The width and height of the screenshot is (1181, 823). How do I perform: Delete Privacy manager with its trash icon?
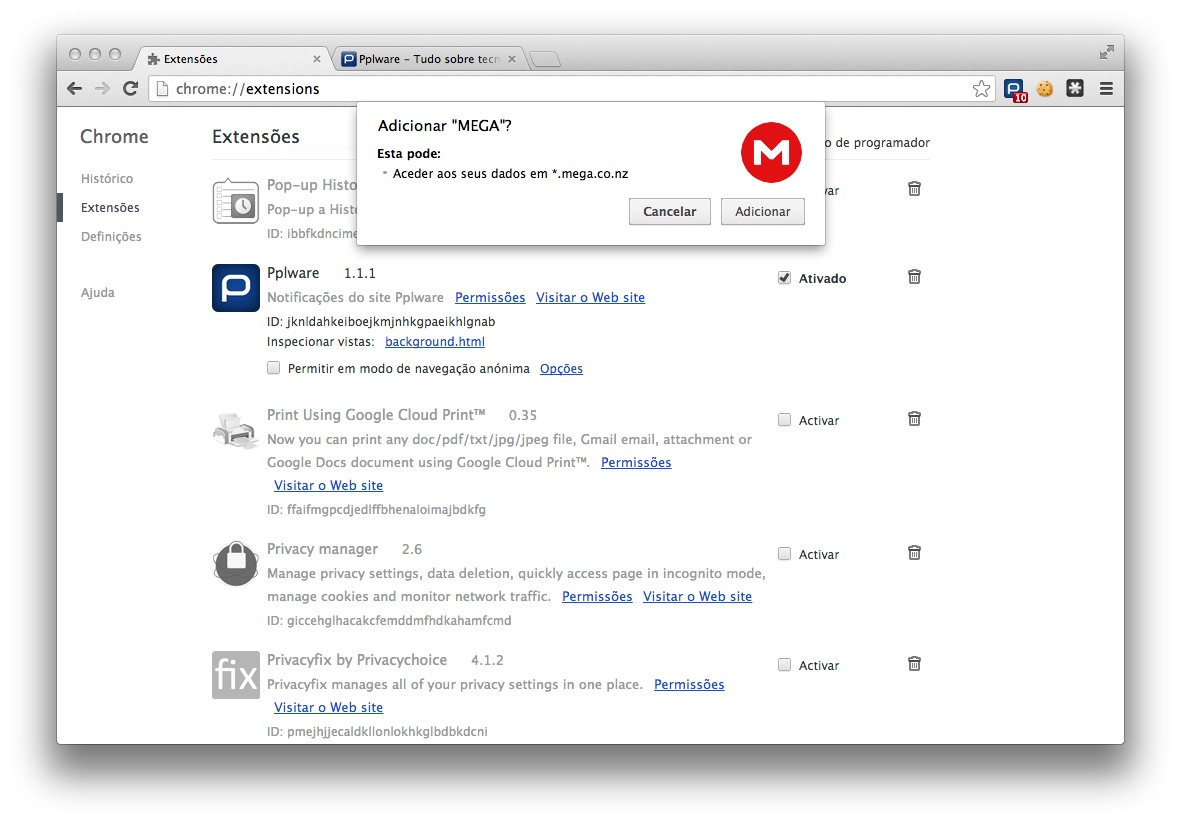[x=914, y=553]
